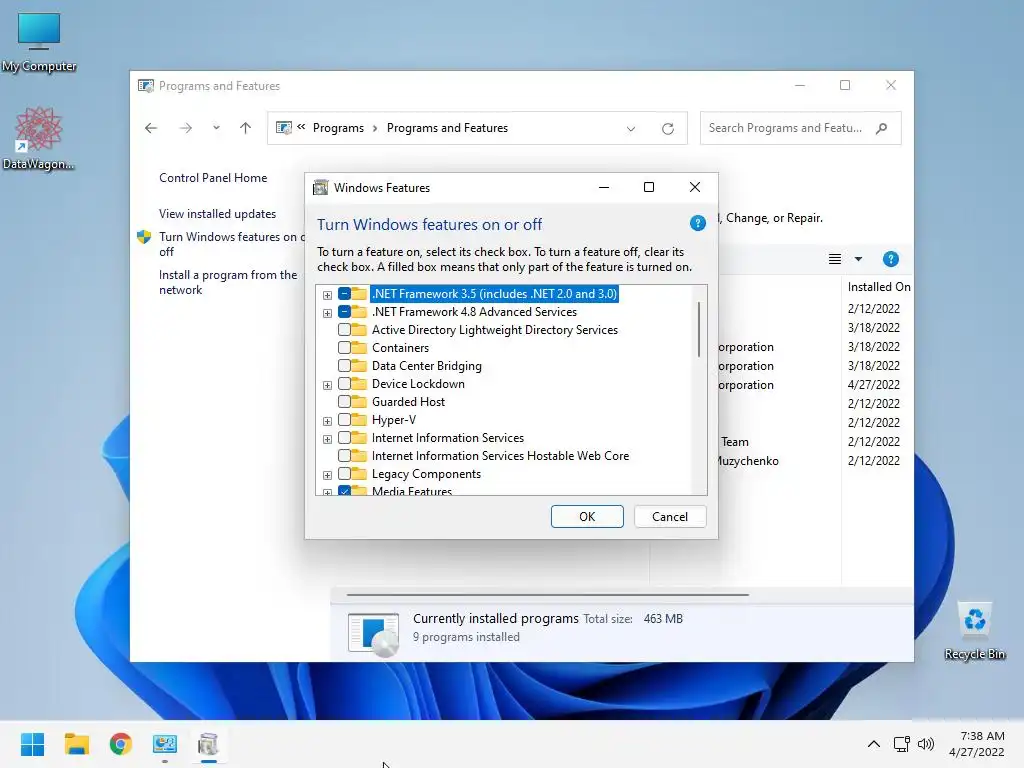Click the hidden breadcrumb chevron «
Image resolution: width=1024 pixels, height=768 pixels.
point(301,127)
